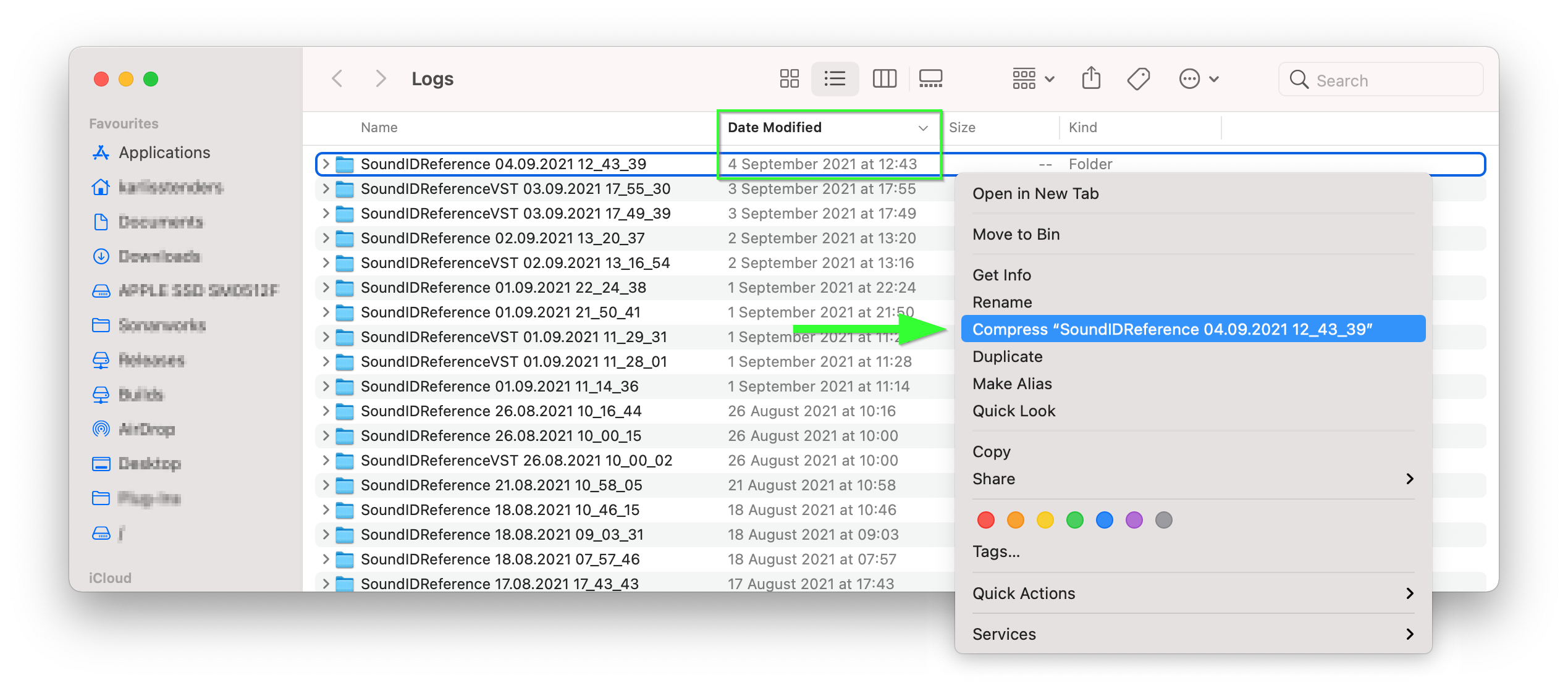Select SoundIDReferenceVST 26.08.2021 10_00_02 row
The height and width of the screenshot is (683, 1568).
(x=634, y=461)
